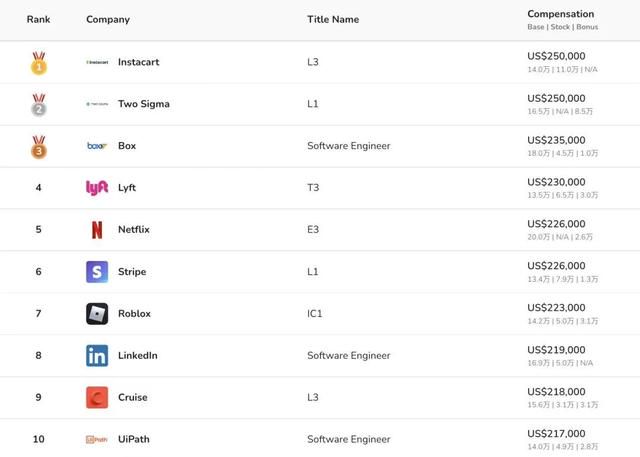
Task: Open the Instacart company name
Action: tap(138, 62)
